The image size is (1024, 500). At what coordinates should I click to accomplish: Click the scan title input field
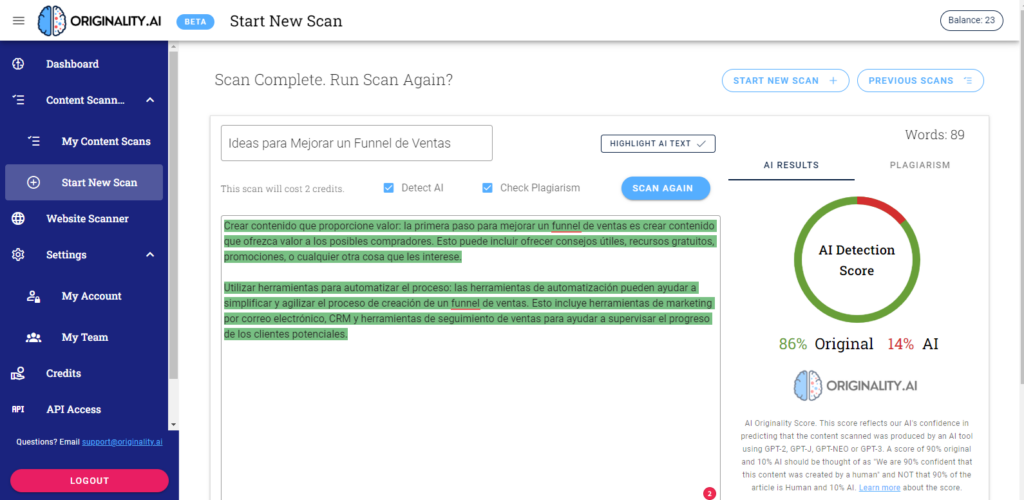pos(356,143)
